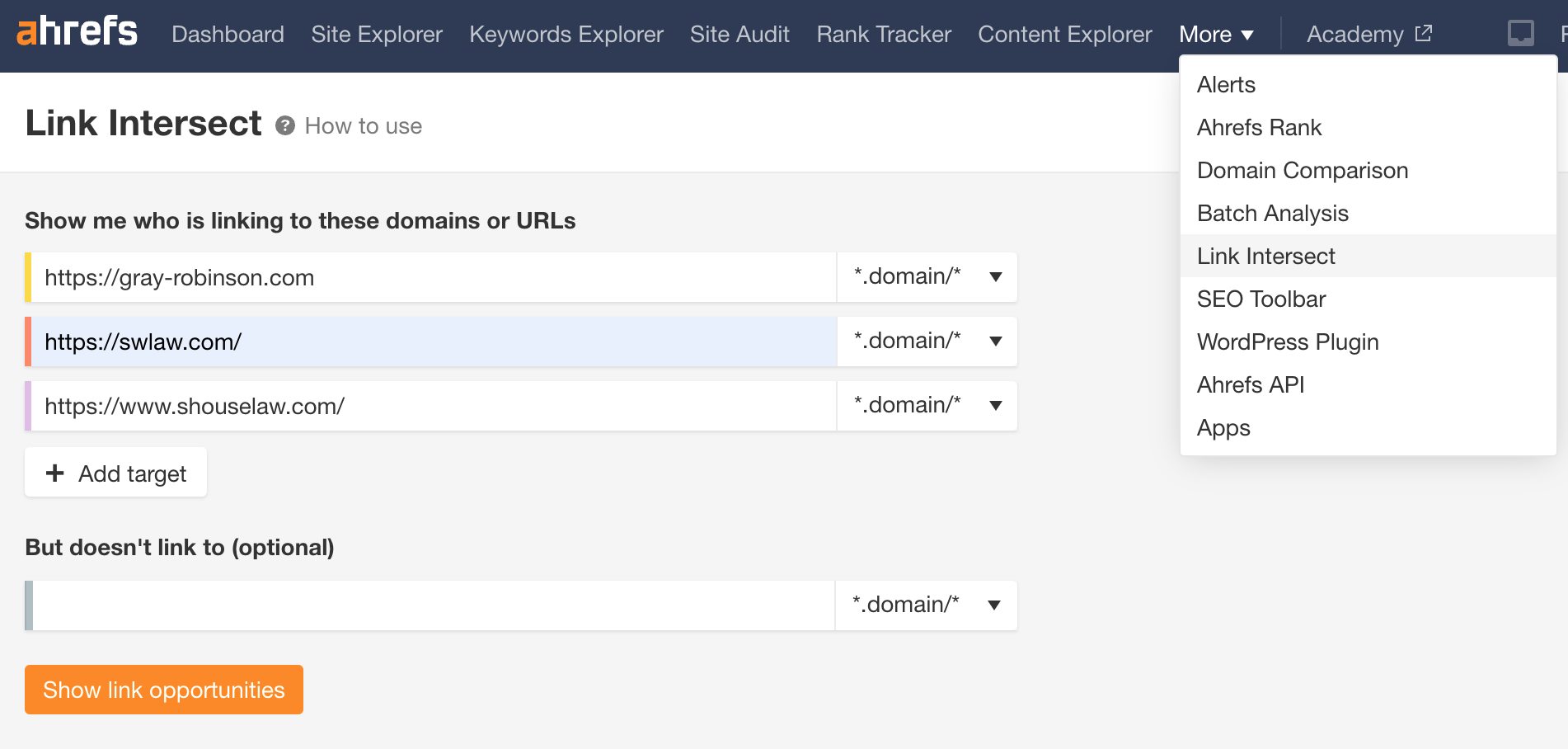
Task: Select Domain Comparison from the More menu
Action: (1302, 170)
